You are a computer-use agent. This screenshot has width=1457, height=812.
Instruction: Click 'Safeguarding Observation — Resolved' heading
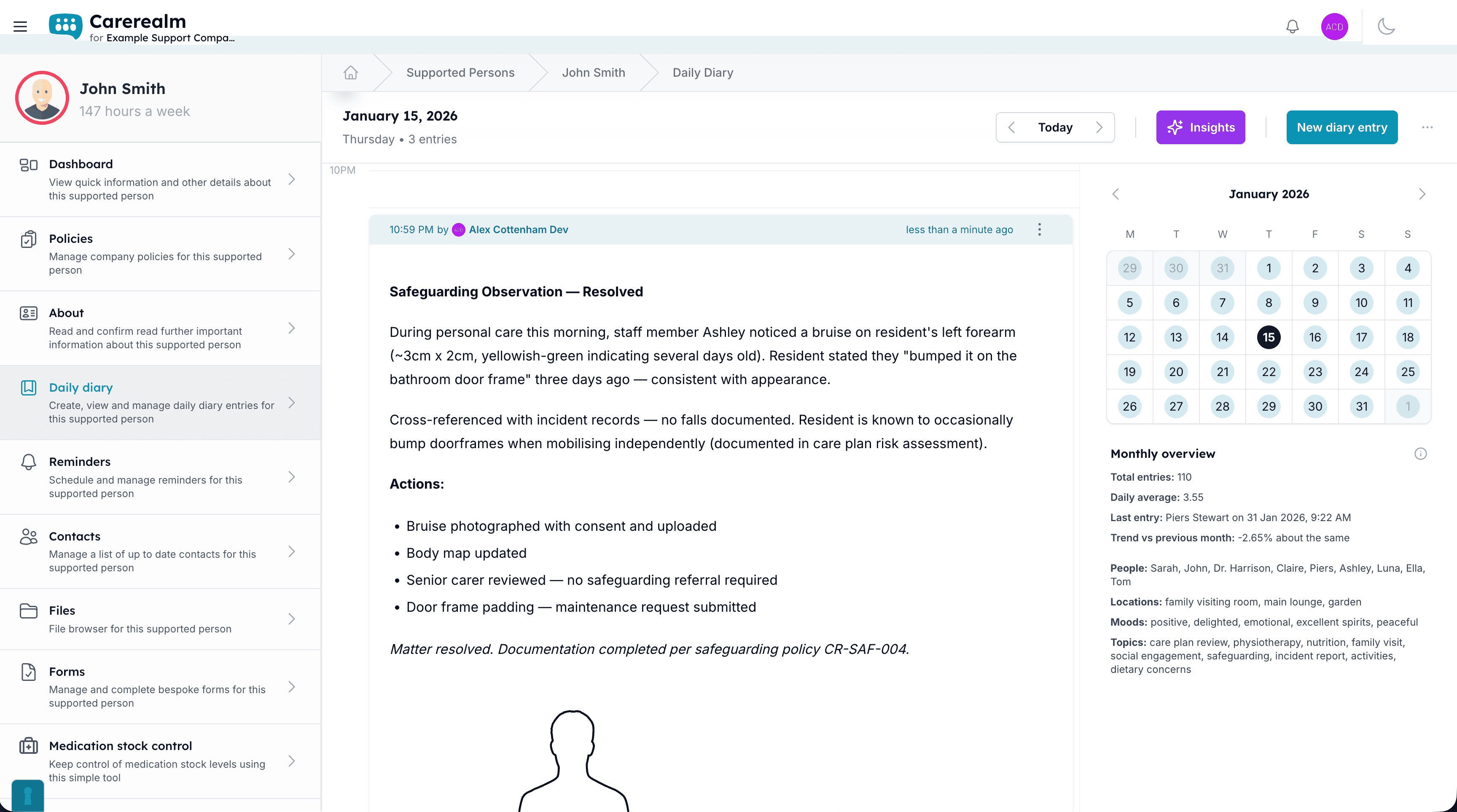point(516,292)
